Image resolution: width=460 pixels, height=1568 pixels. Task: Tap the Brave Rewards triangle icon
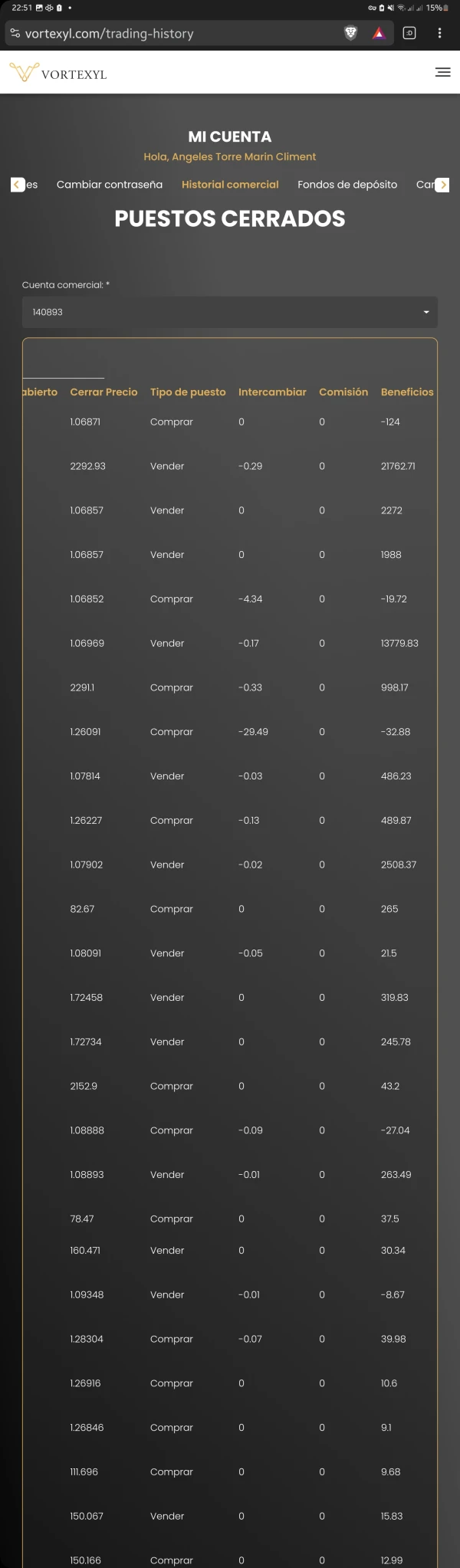point(379,33)
